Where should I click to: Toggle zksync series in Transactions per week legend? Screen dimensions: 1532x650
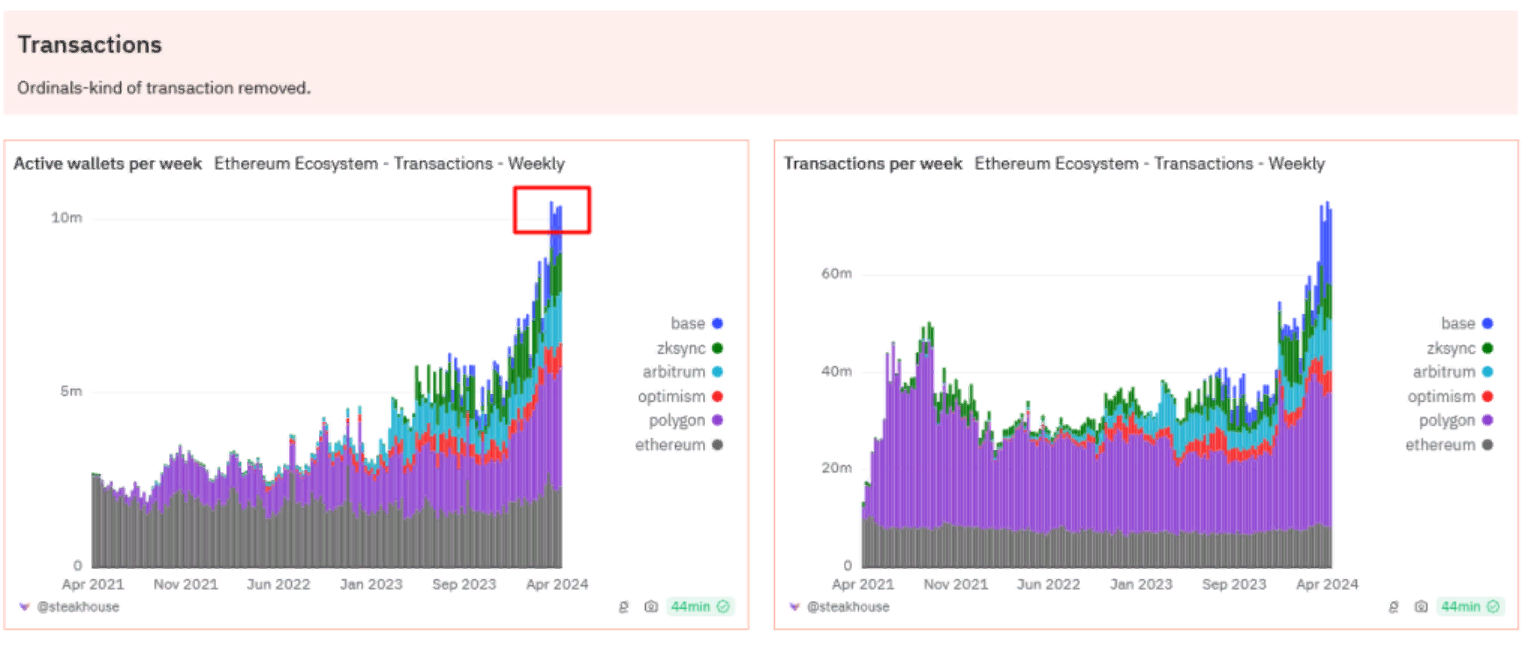point(1450,348)
